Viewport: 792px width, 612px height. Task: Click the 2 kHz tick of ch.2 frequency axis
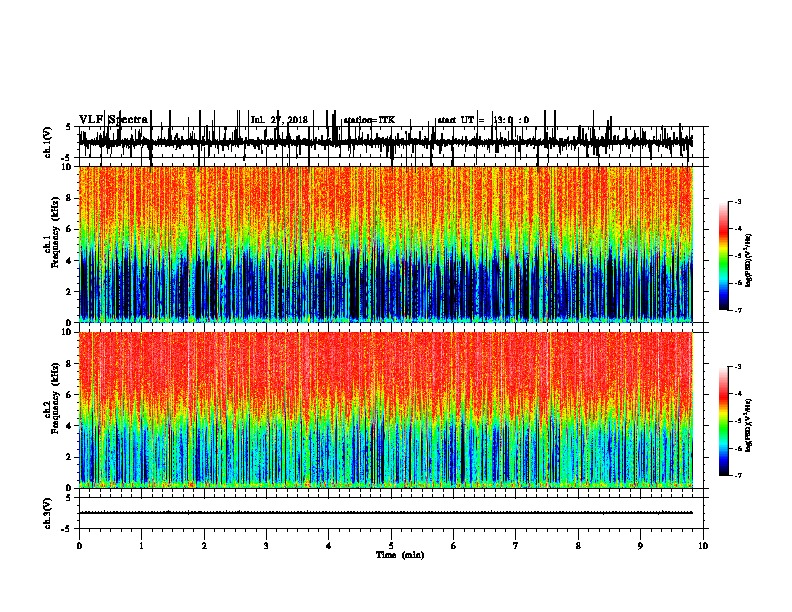pyautogui.click(x=70, y=457)
